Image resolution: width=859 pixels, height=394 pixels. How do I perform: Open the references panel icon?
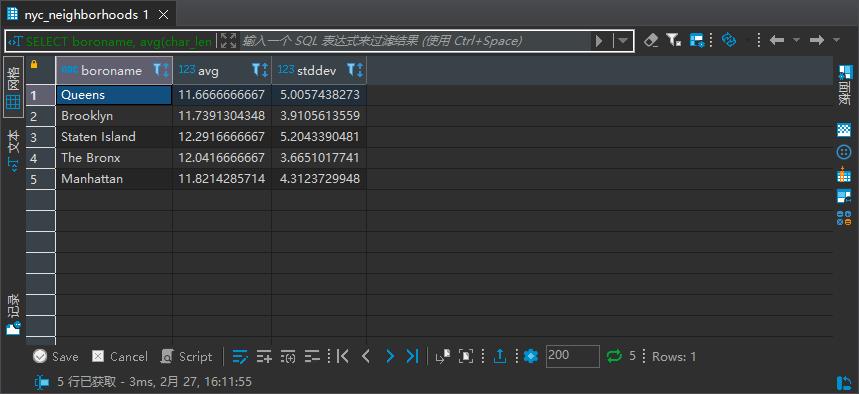point(844,218)
